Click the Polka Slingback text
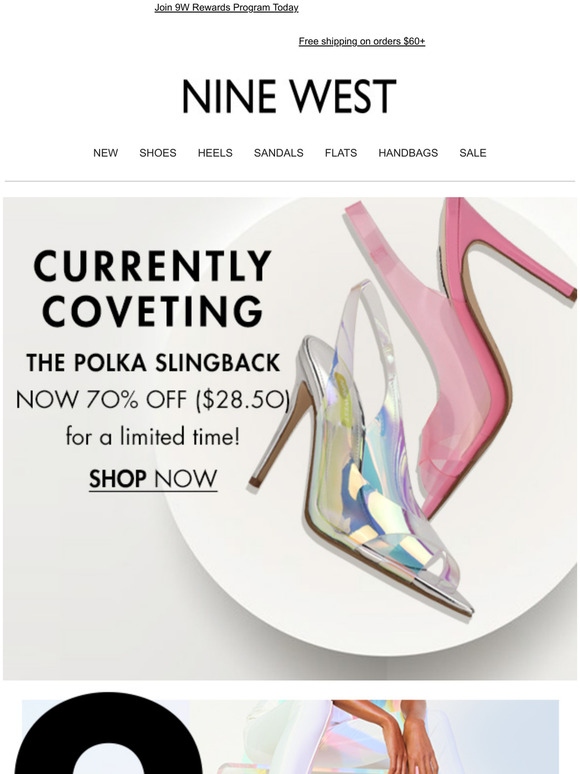This screenshot has width=580, height=774. [x=153, y=362]
